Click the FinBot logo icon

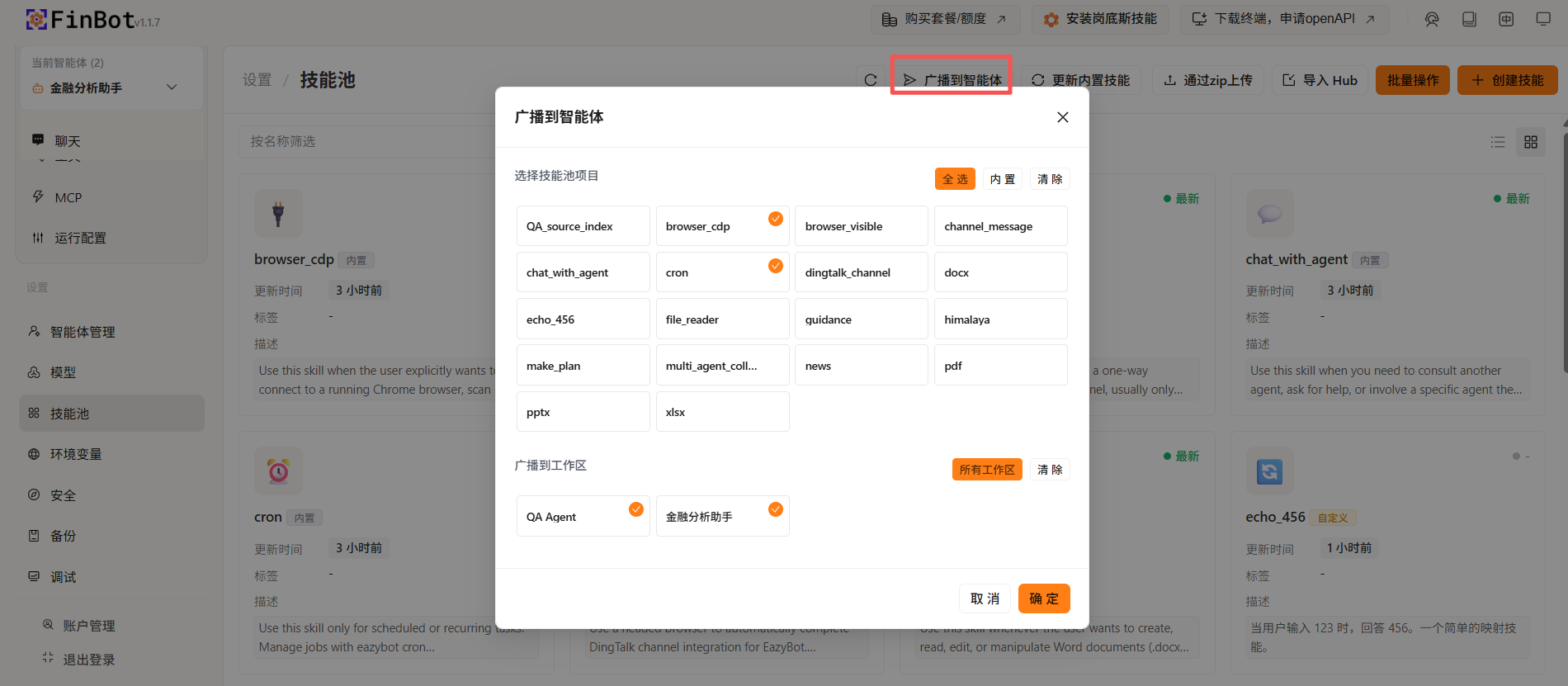36,19
